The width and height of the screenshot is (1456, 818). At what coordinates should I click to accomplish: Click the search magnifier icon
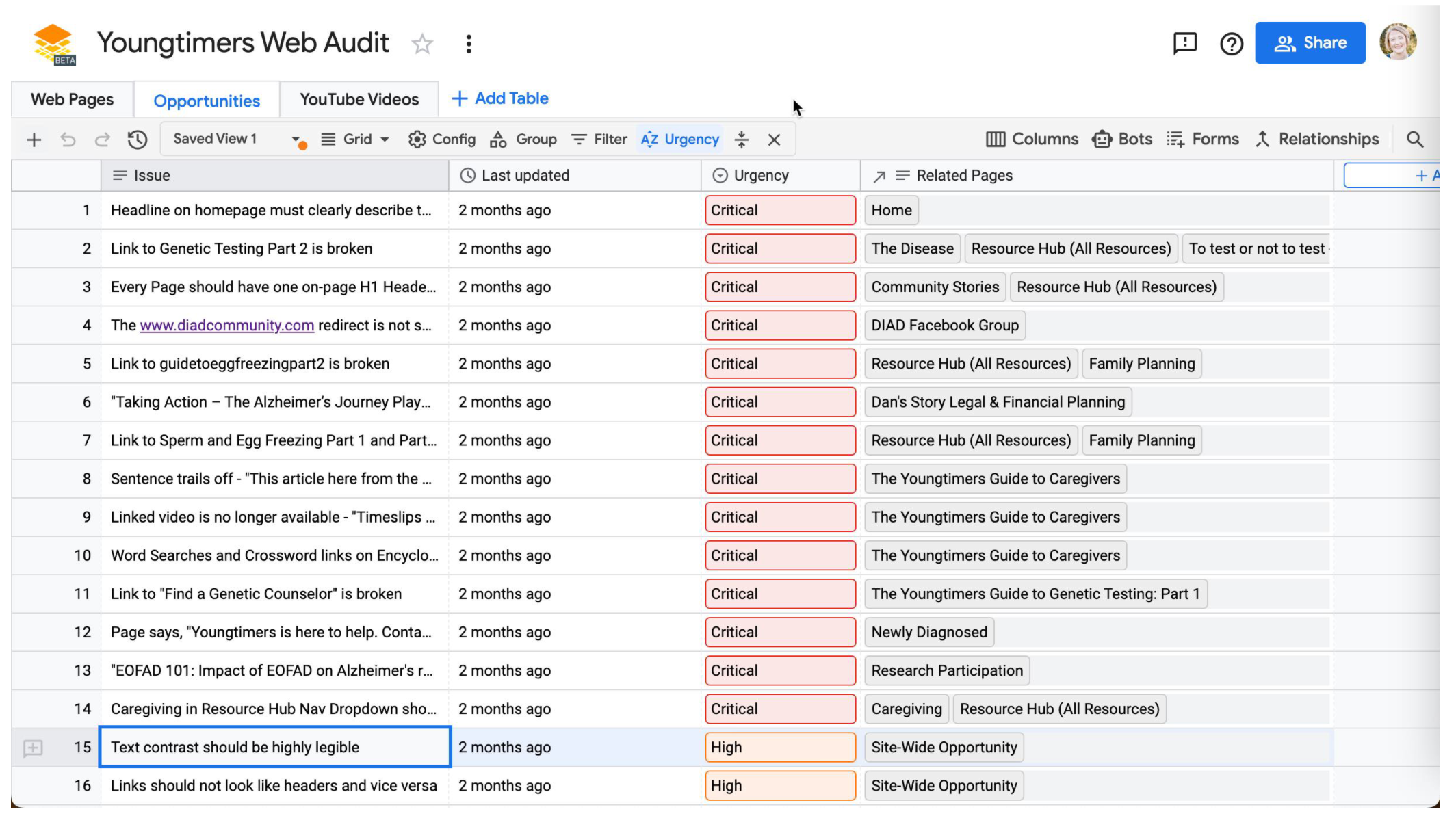(x=1415, y=140)
